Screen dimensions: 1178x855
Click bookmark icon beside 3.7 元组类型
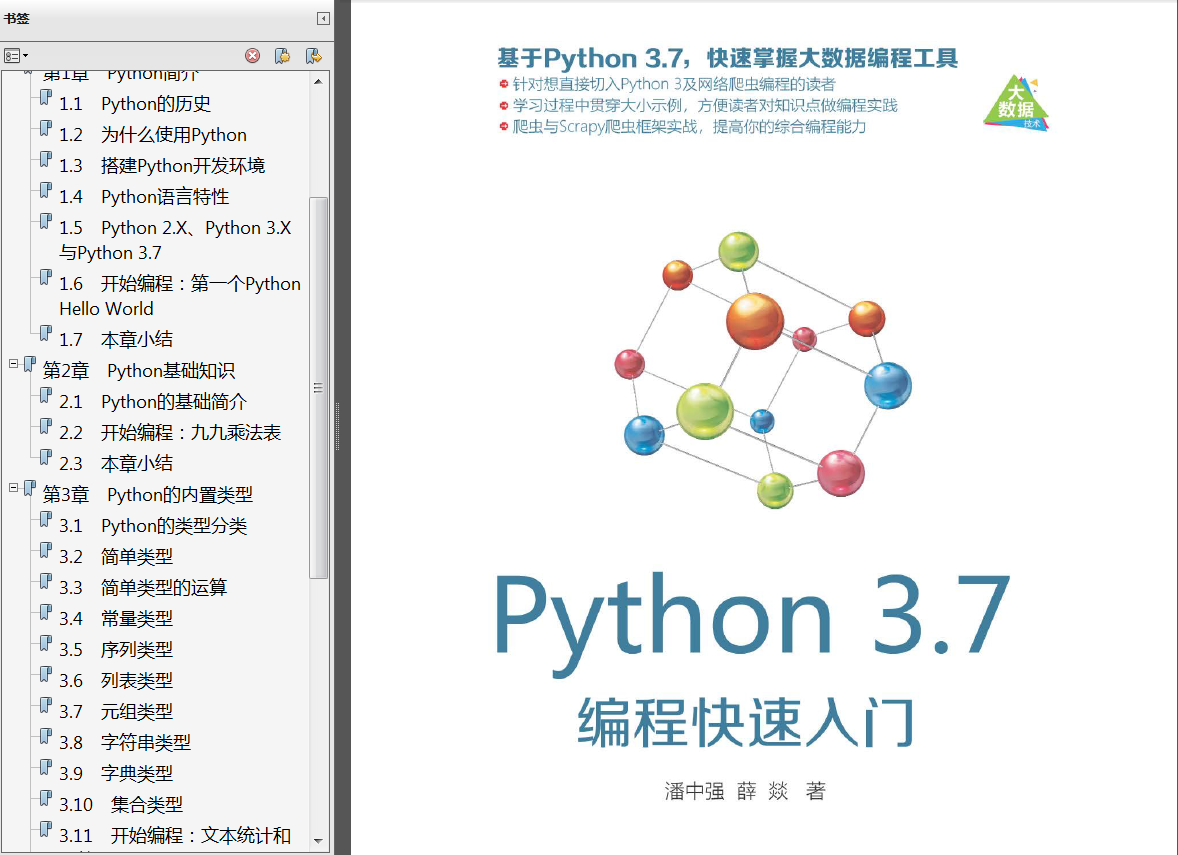click(x=46, y=705)
